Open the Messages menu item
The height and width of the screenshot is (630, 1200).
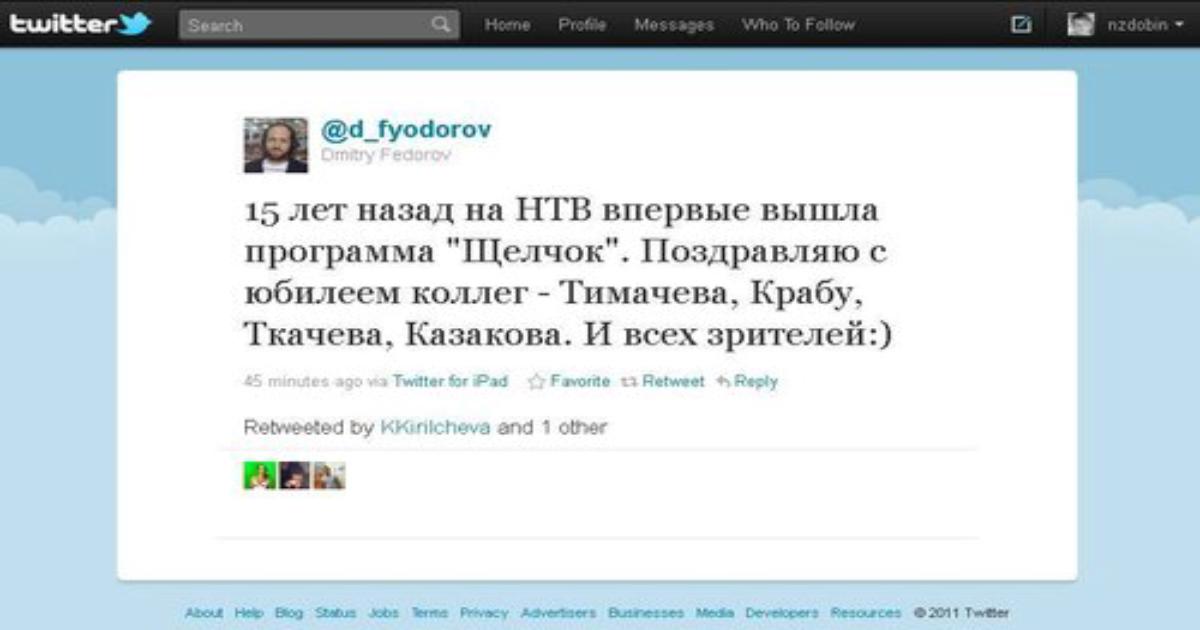pos(674,25)
